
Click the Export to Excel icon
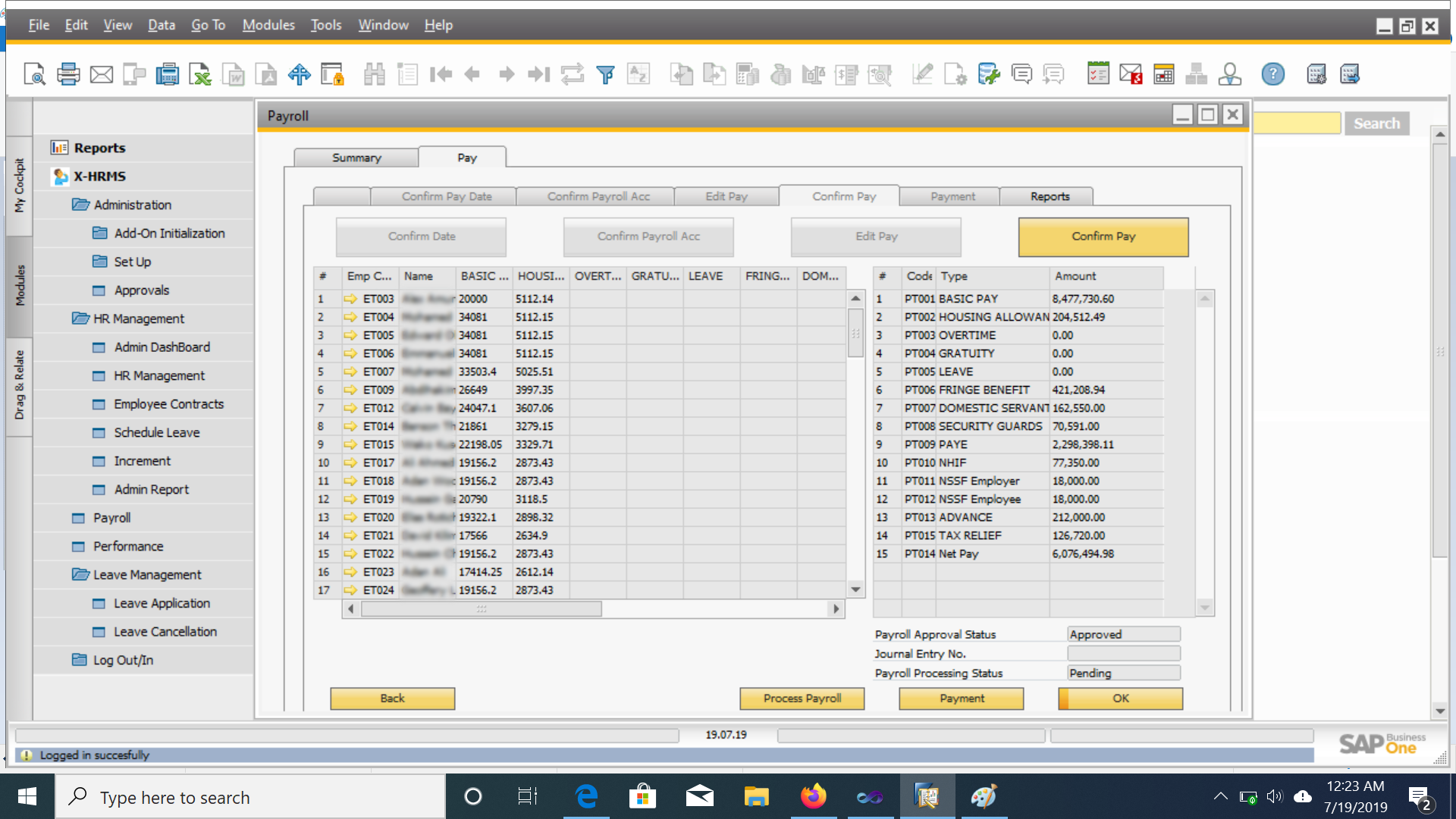(200, 74)
